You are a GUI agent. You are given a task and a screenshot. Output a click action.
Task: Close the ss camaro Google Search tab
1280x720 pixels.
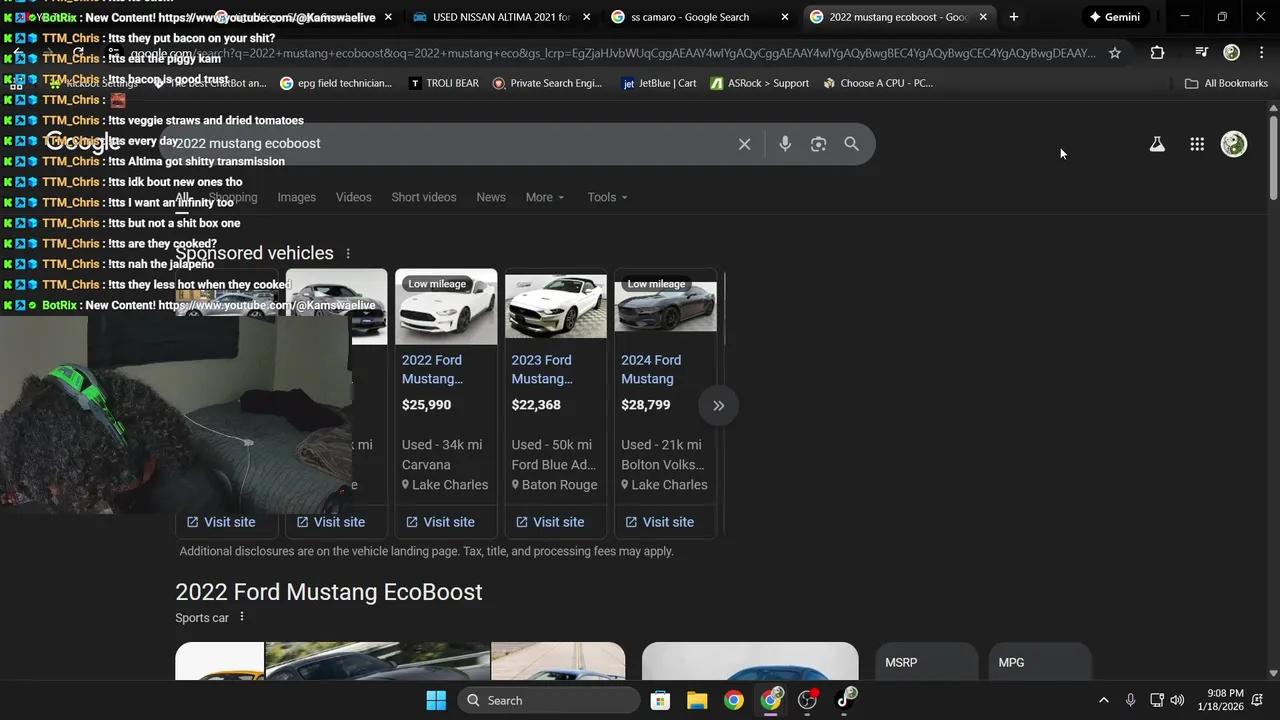click(785, 17)
